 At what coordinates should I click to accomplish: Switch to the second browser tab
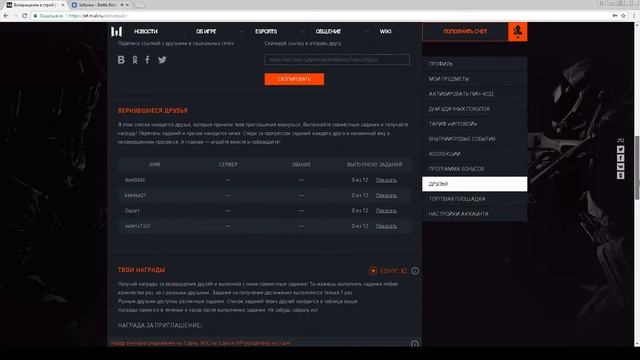100,5
